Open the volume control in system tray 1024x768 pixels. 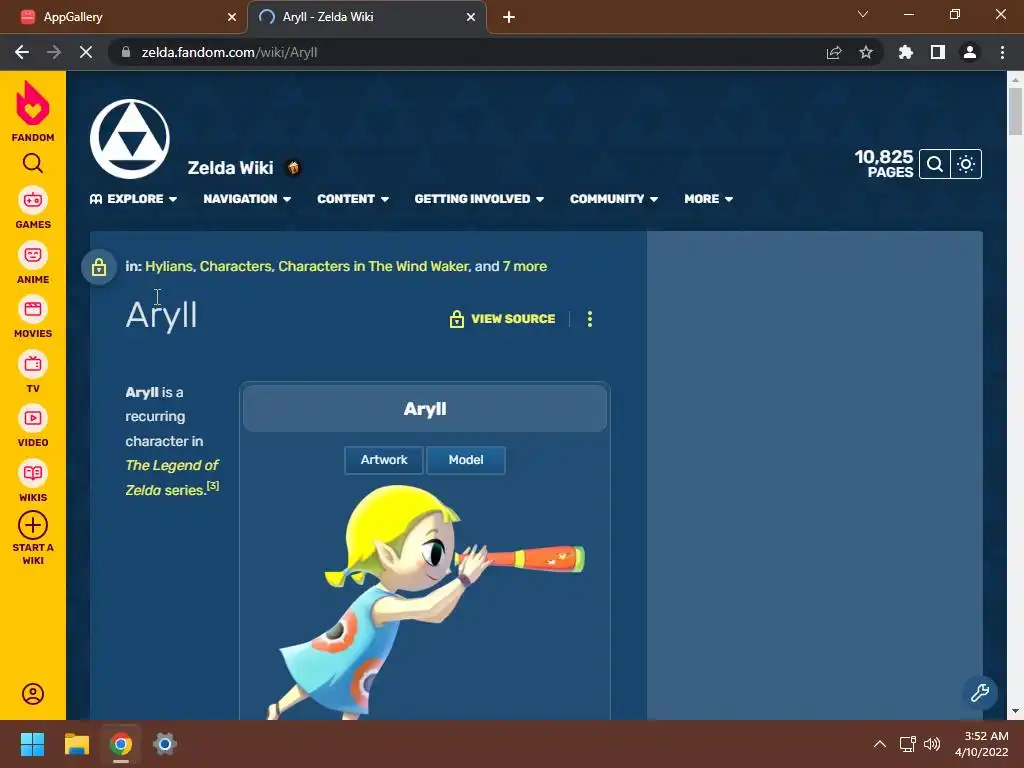tap(932, 744)
